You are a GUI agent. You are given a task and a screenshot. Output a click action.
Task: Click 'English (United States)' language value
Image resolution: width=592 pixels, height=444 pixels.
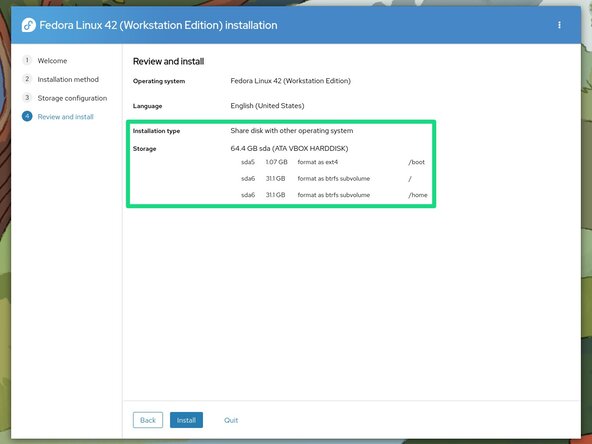tap(267, 106)
